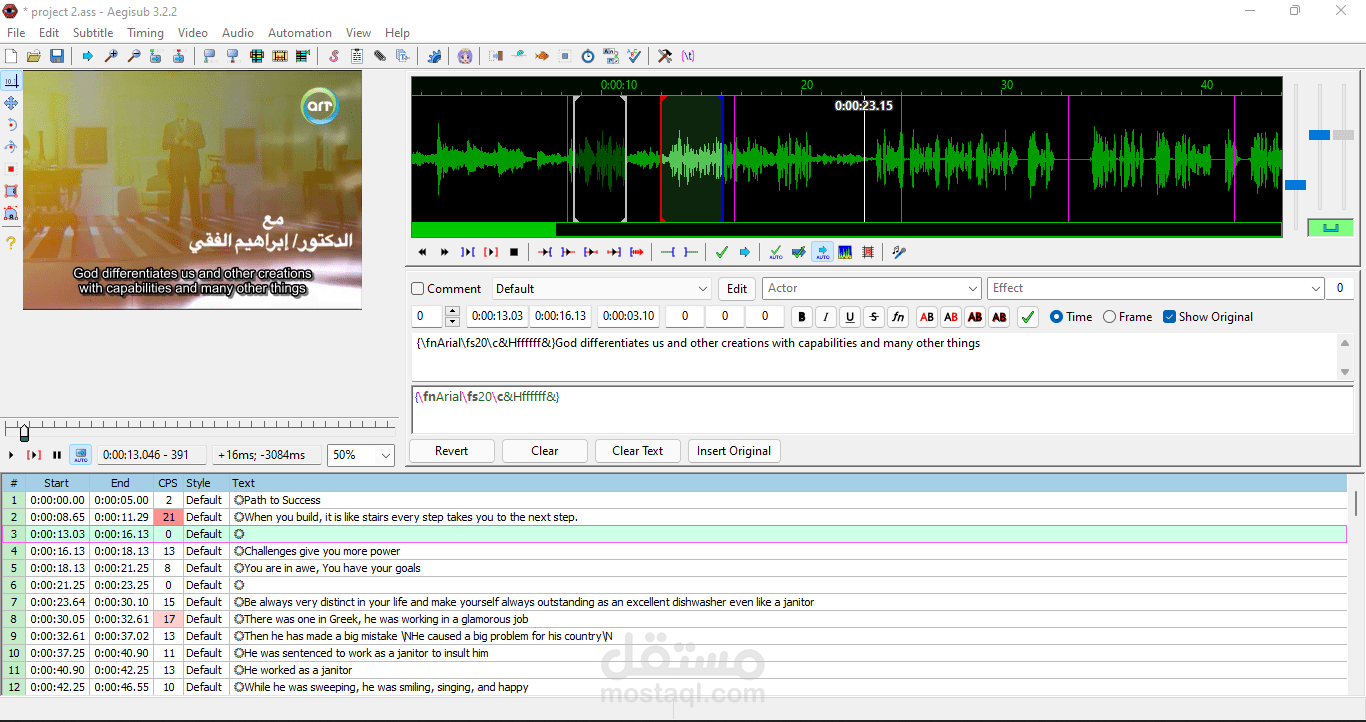1366x722 pixels.
Task: Select the row "Challenges give you more power"
Action: click(674, 551)
